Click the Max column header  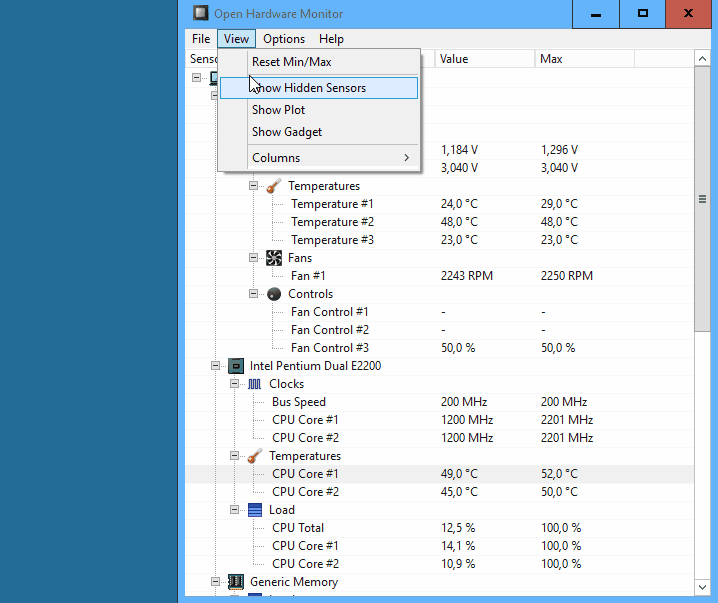[x=584, y=59]
